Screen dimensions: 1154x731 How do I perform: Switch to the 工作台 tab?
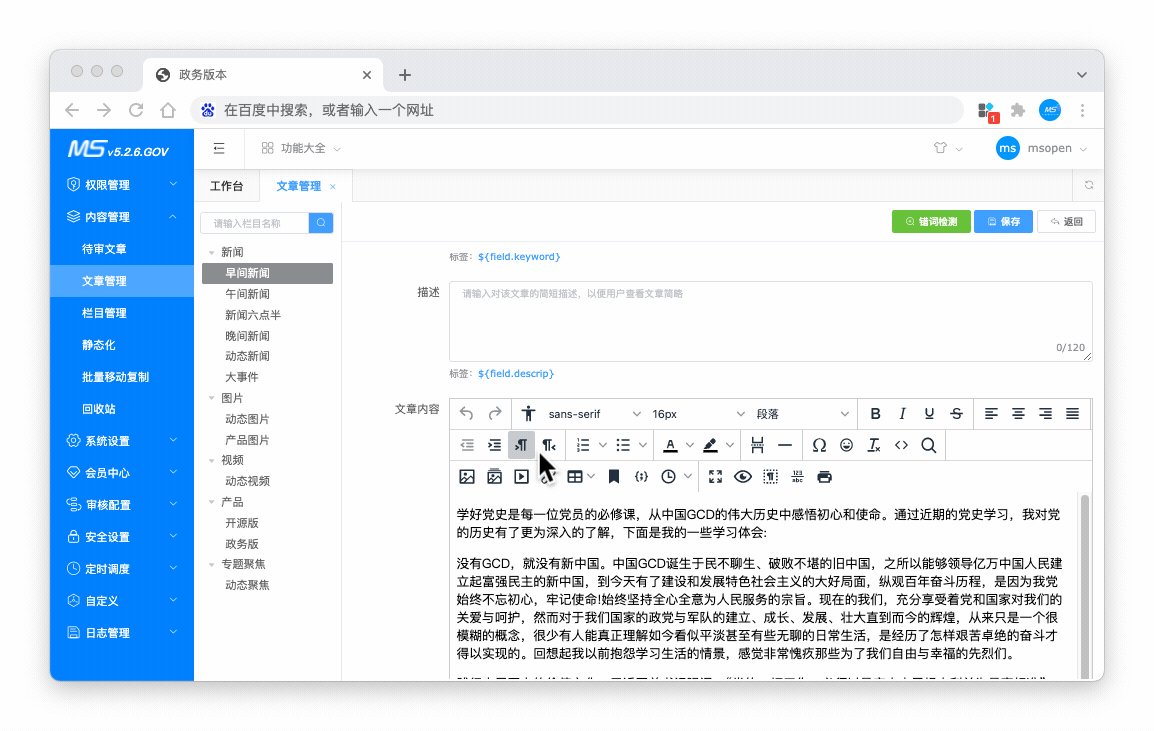pyautogui.click(x=226, y=186)
